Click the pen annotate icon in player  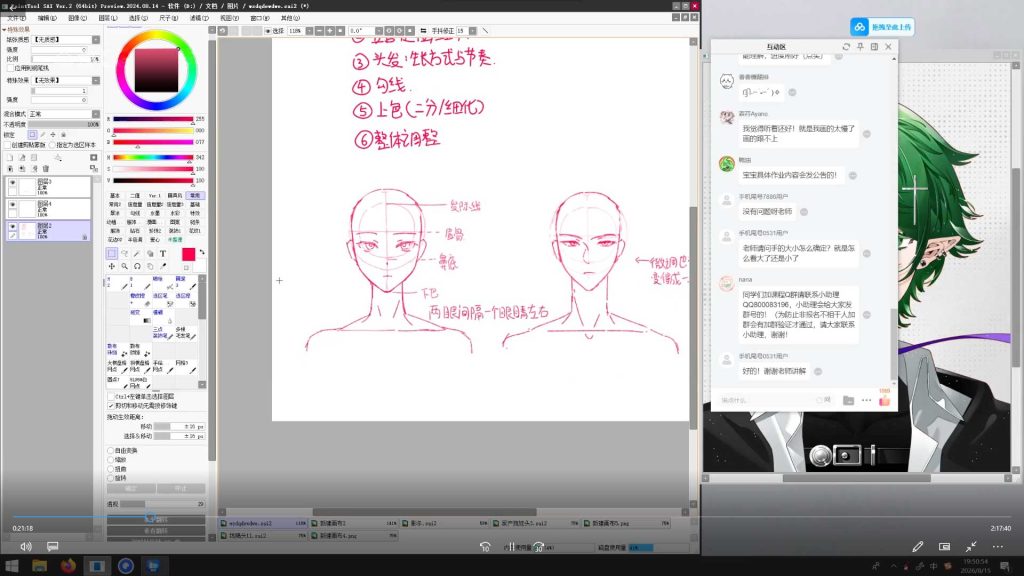[x=918, y=546]
